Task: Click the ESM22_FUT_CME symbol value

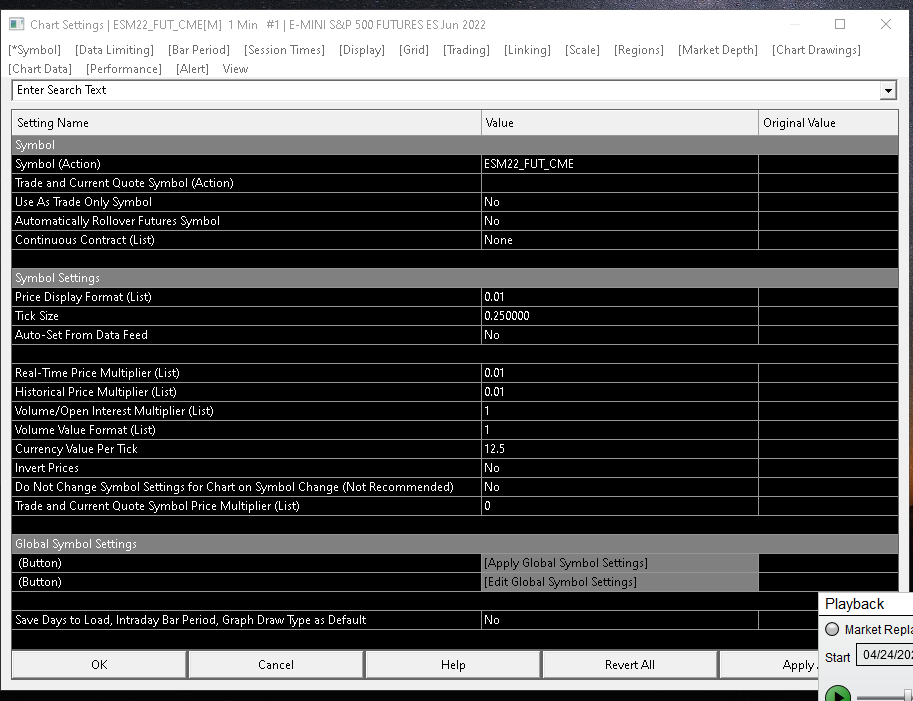Action: click(620, 164)
